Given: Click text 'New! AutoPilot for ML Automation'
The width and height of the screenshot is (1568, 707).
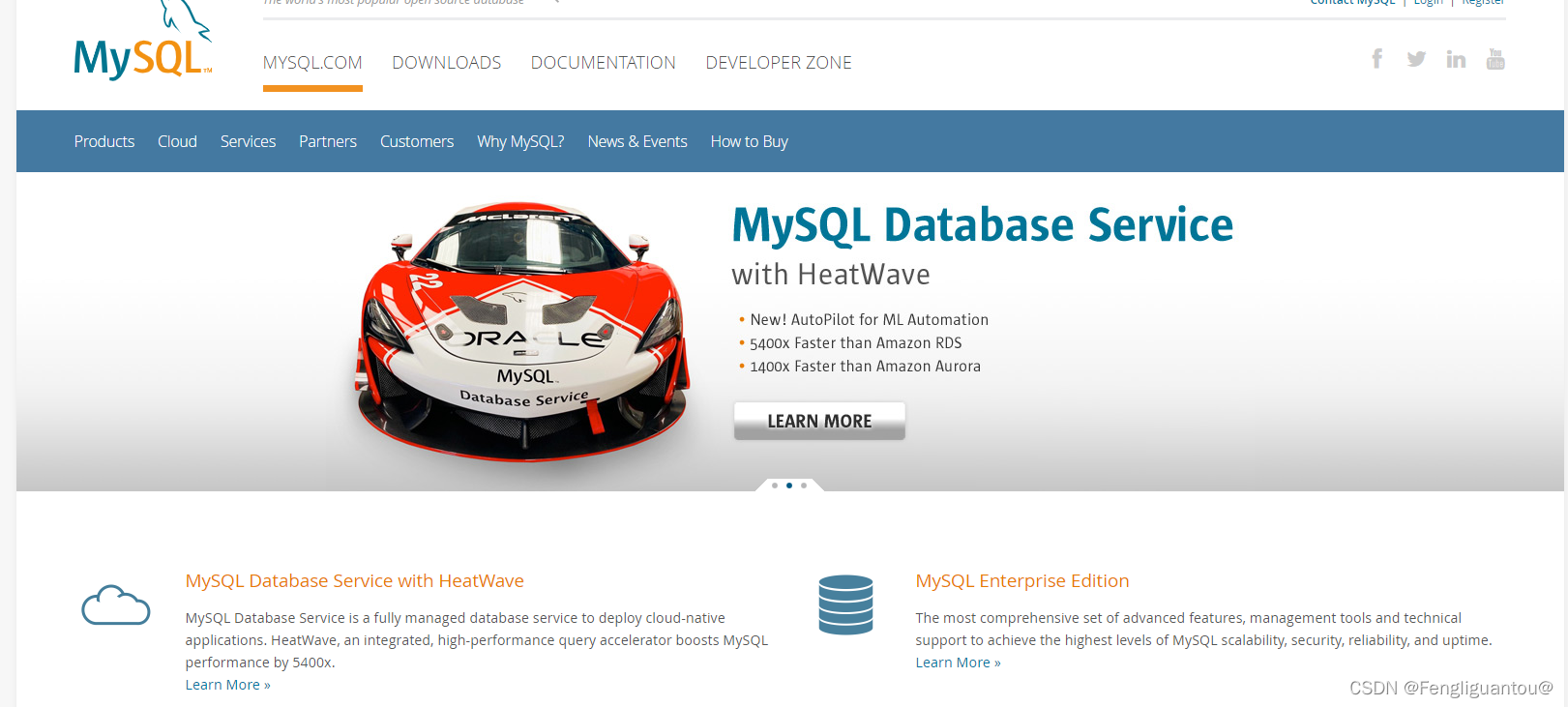Looking at the screenshot, I should (870, 319).
